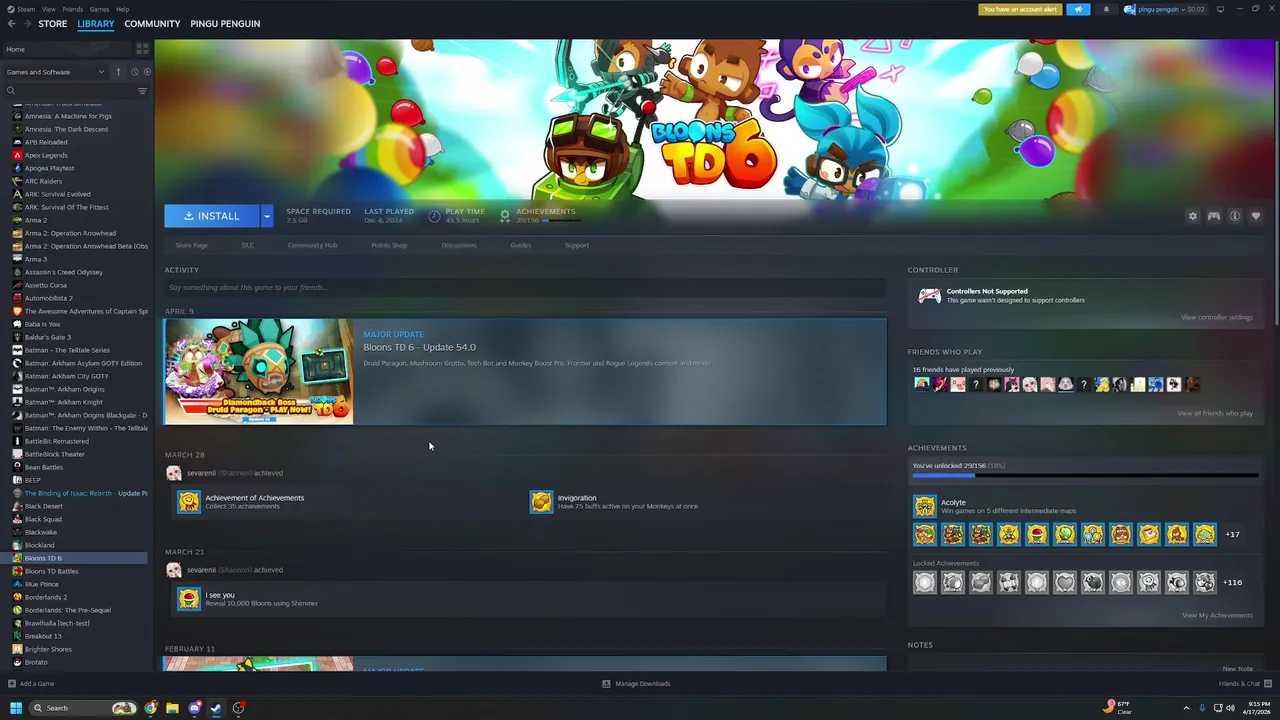Open Update 54.0 news thumbnail
This screenshot has height=720, width=1280.
pos(259,372)
